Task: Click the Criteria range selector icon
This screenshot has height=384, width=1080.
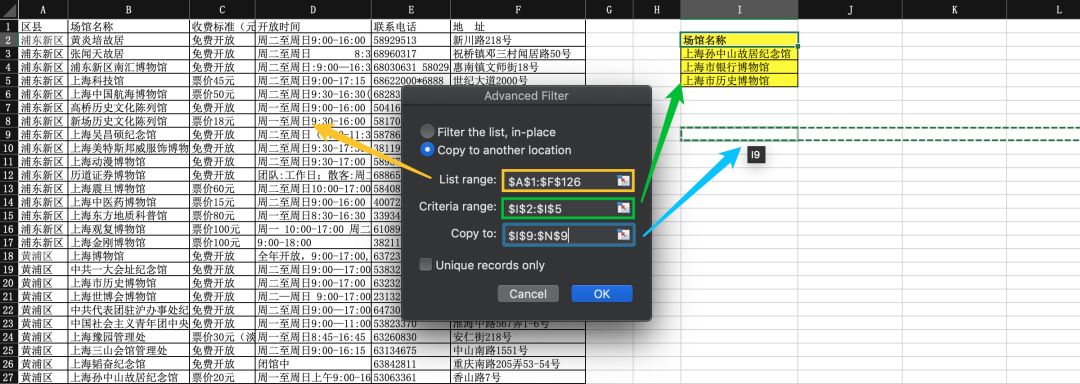Action: coord(623,208)
